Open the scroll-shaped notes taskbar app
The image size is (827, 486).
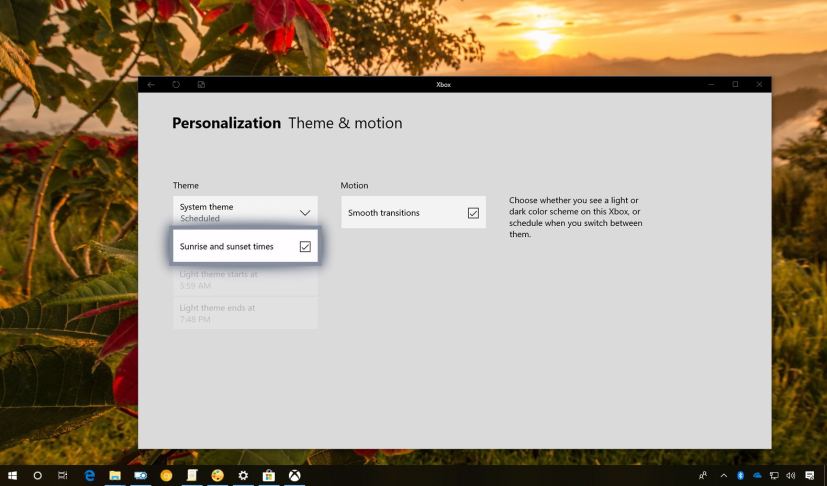[x=192, y=475]
